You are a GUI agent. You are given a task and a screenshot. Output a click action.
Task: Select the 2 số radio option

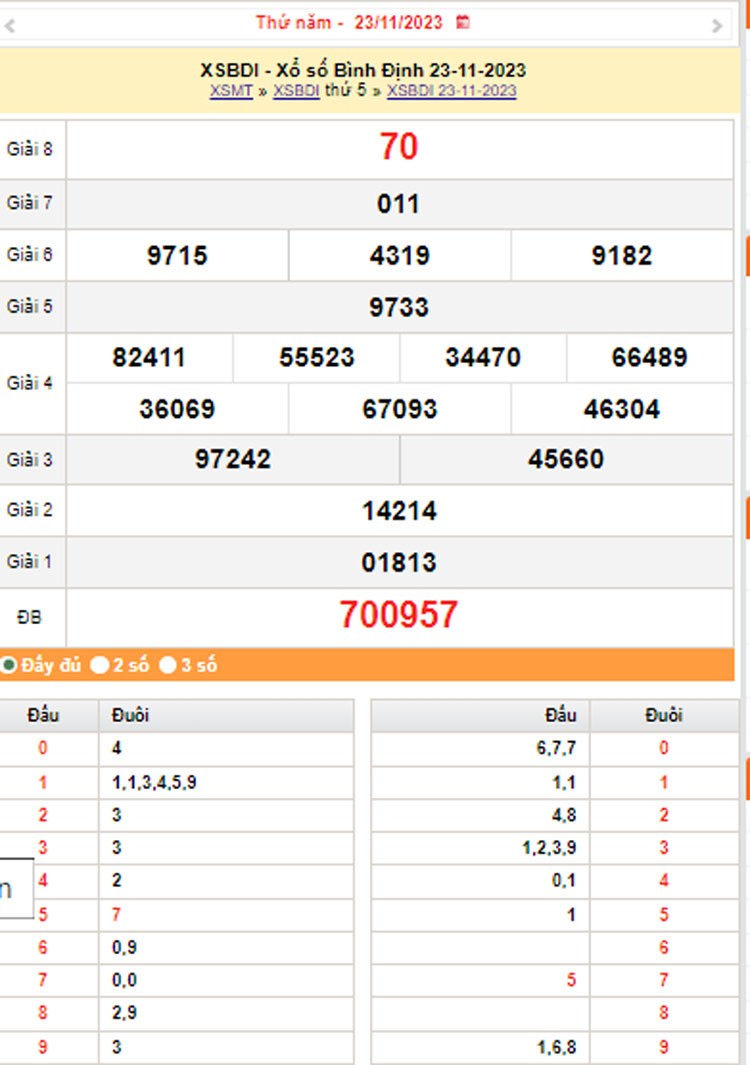100,665
